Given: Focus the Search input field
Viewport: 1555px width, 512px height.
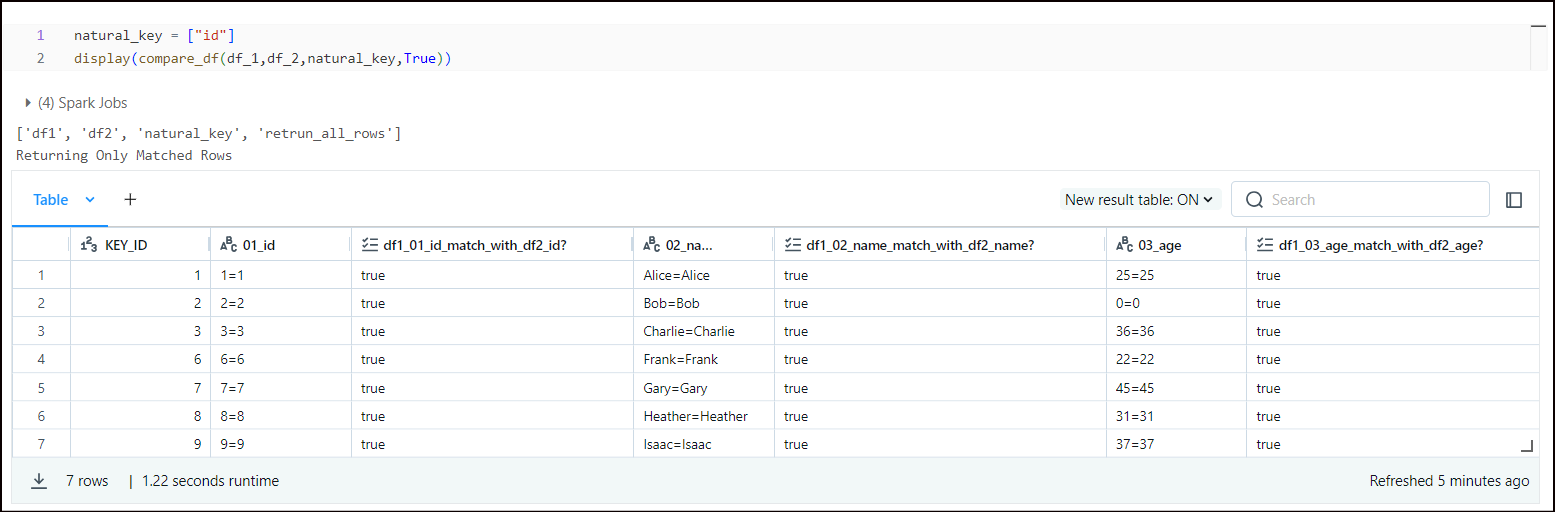Looking at the screenshot, I should (1360, 200).
